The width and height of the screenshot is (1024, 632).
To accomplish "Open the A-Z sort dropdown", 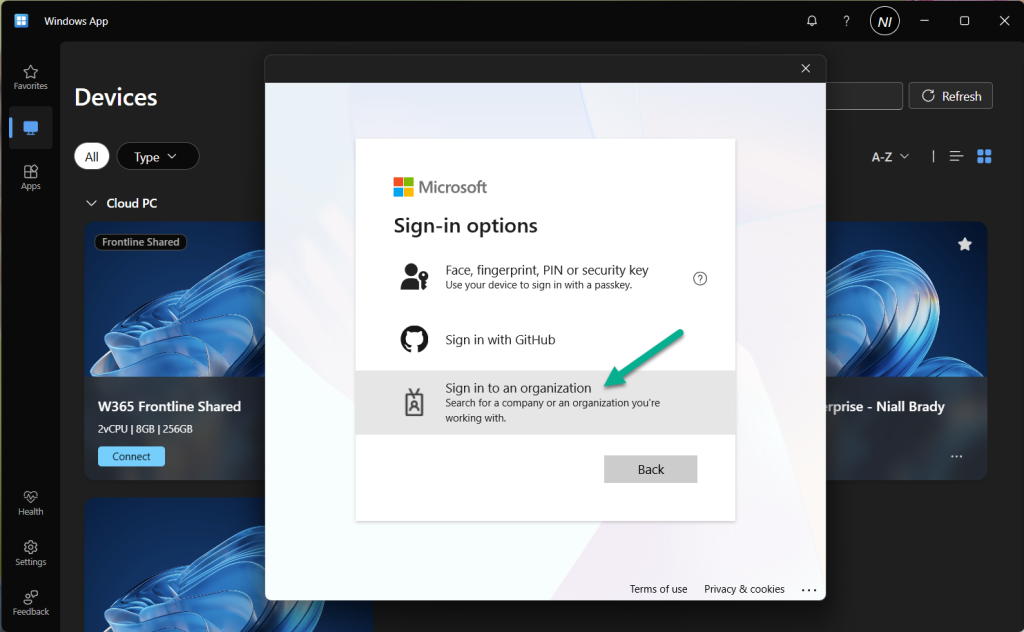I will coord(890,157).
